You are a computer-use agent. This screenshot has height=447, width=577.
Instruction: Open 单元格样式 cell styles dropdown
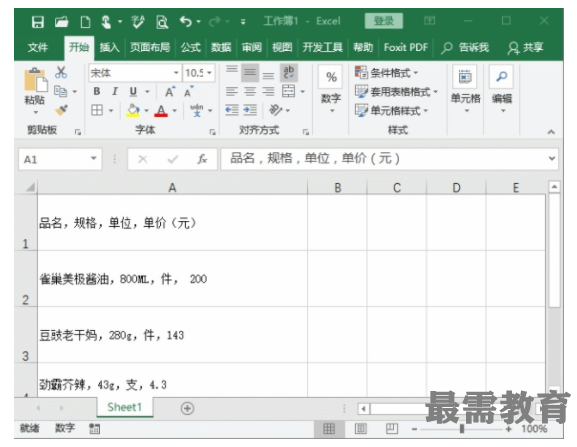pyautogui.click(x=391, y=110)
